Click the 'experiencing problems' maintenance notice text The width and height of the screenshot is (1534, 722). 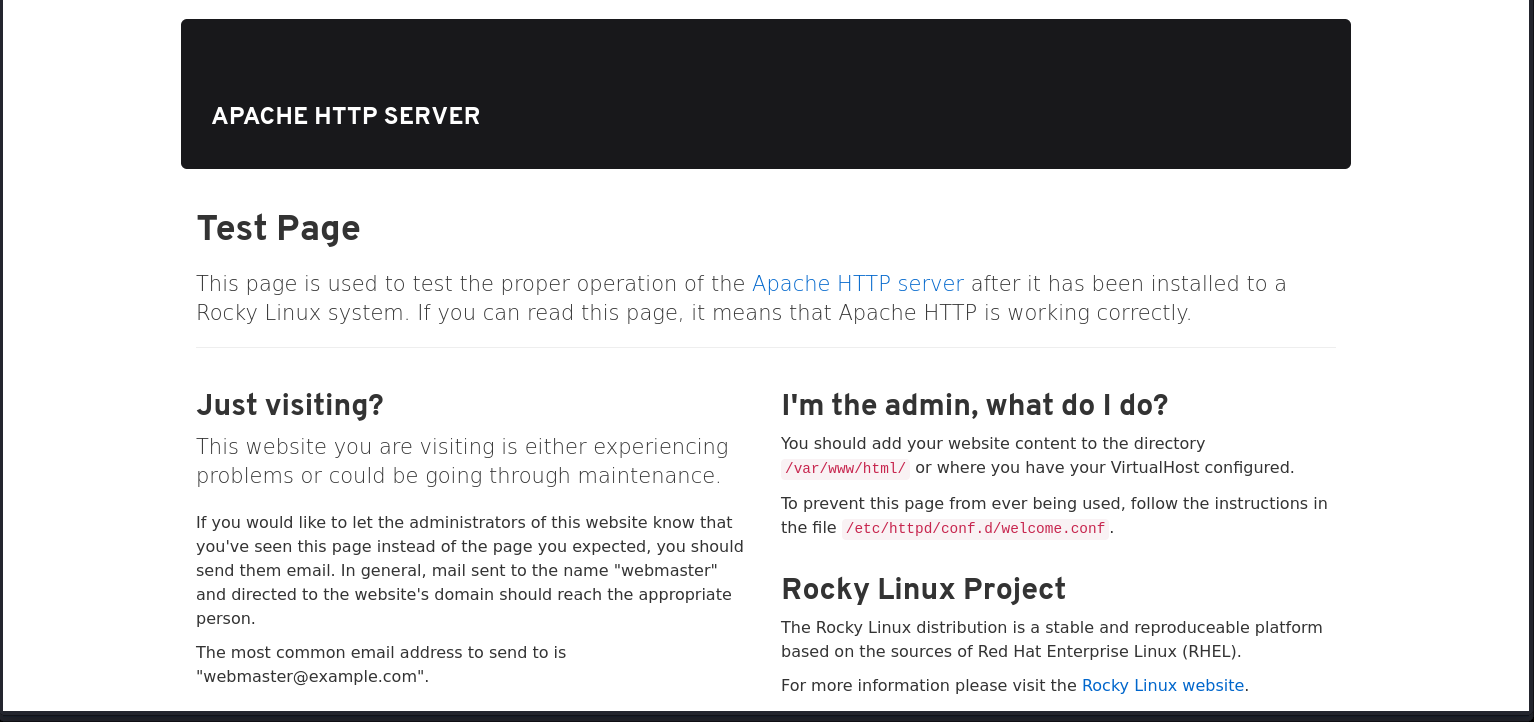(460, 461)
